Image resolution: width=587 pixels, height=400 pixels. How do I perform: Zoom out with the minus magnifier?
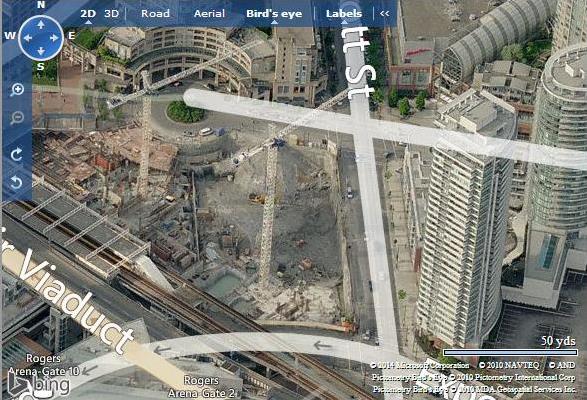pyautogui.click(x=17, y=118)
